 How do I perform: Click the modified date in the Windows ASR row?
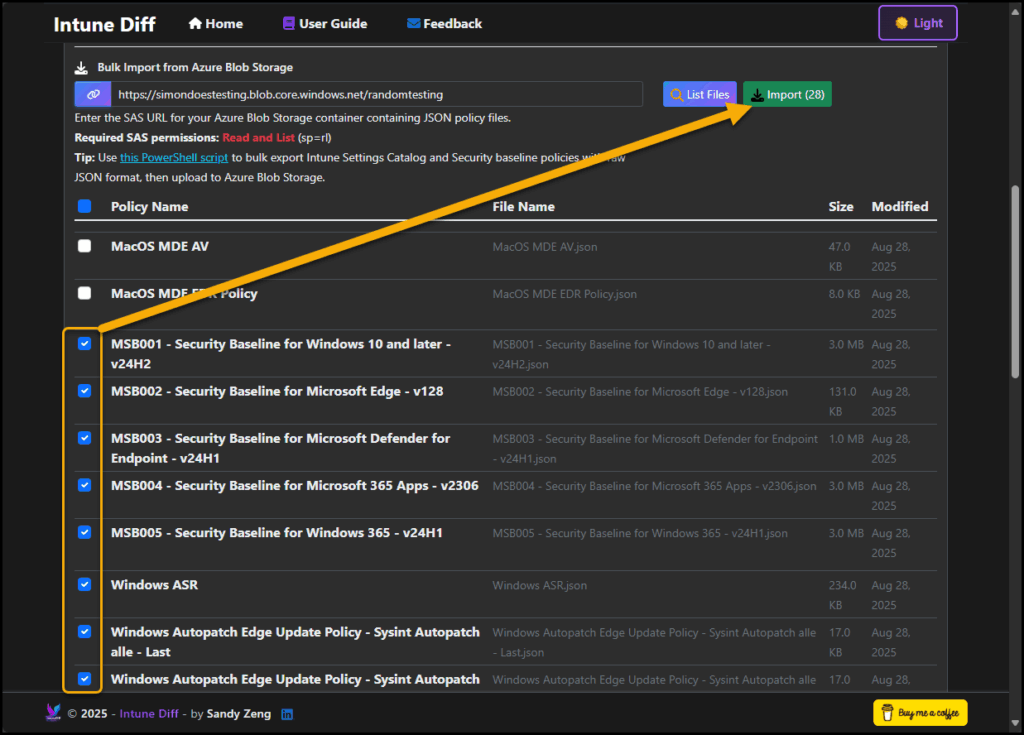pyautogui.click(x=891, y=595)
